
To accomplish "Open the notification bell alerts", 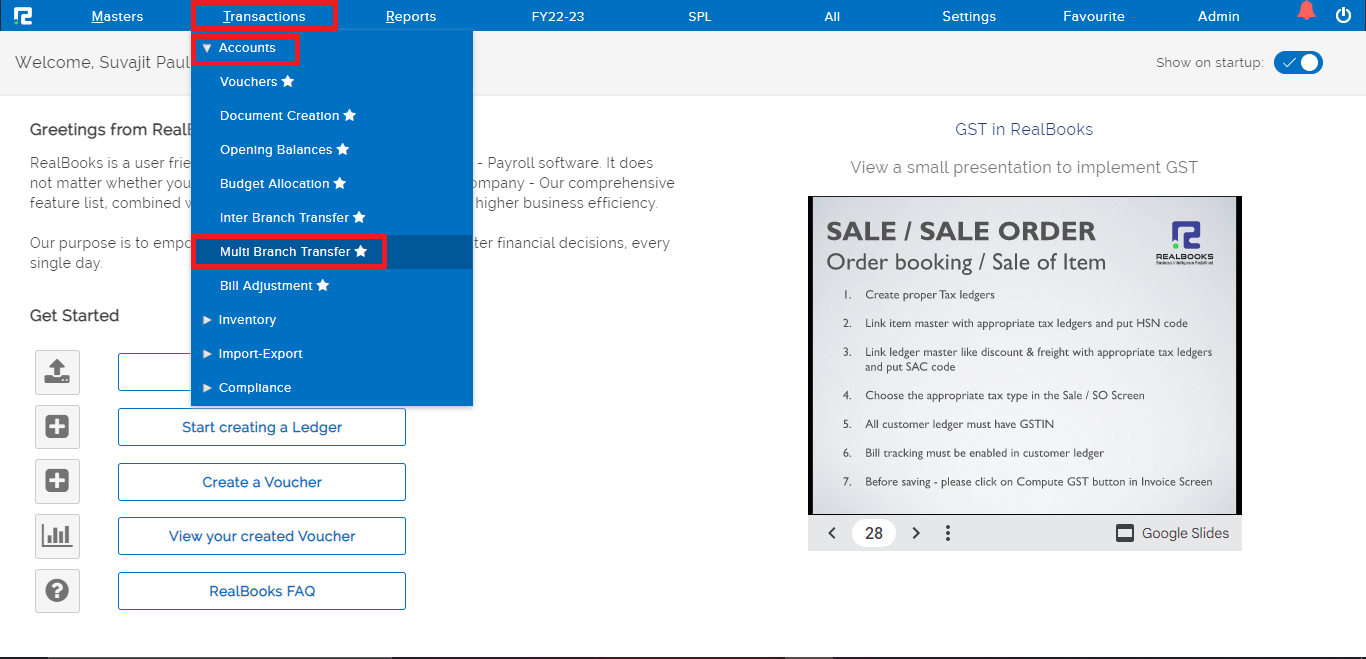I will (x=1306, y=12).
